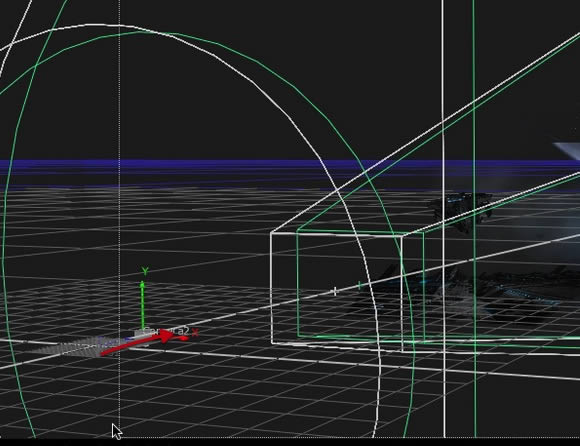Image resolution: width=580 pixels, height=446 pixels.
Task: Grab the green Y-axis gizmo arrow
Action: pyautogui.click(x=142, y=305)
